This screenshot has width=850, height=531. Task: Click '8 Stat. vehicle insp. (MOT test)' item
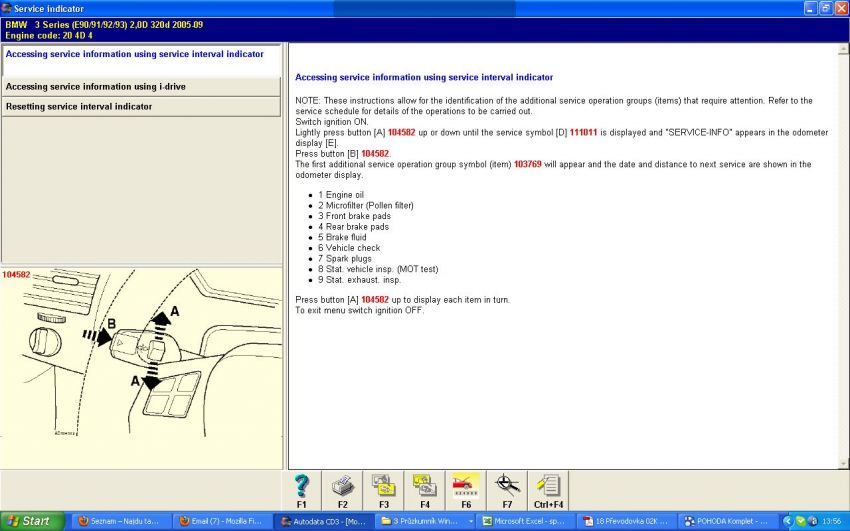[378, 269]
